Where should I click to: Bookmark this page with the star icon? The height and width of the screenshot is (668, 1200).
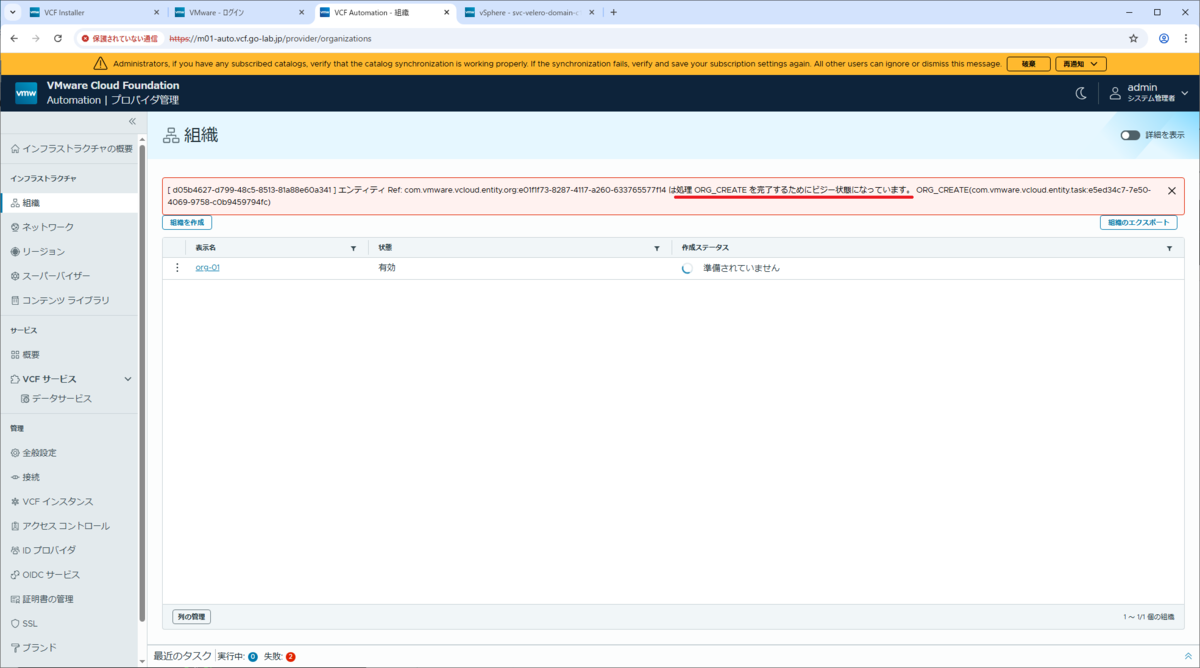pyautogui.click(x=1133, y=38)
